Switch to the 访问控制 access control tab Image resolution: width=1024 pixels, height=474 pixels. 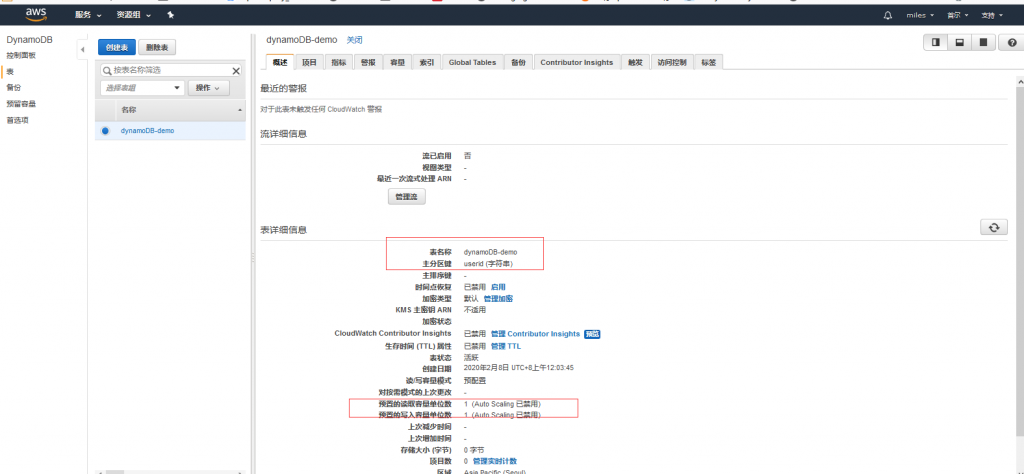pyautogui.click(x=671, y=62)
